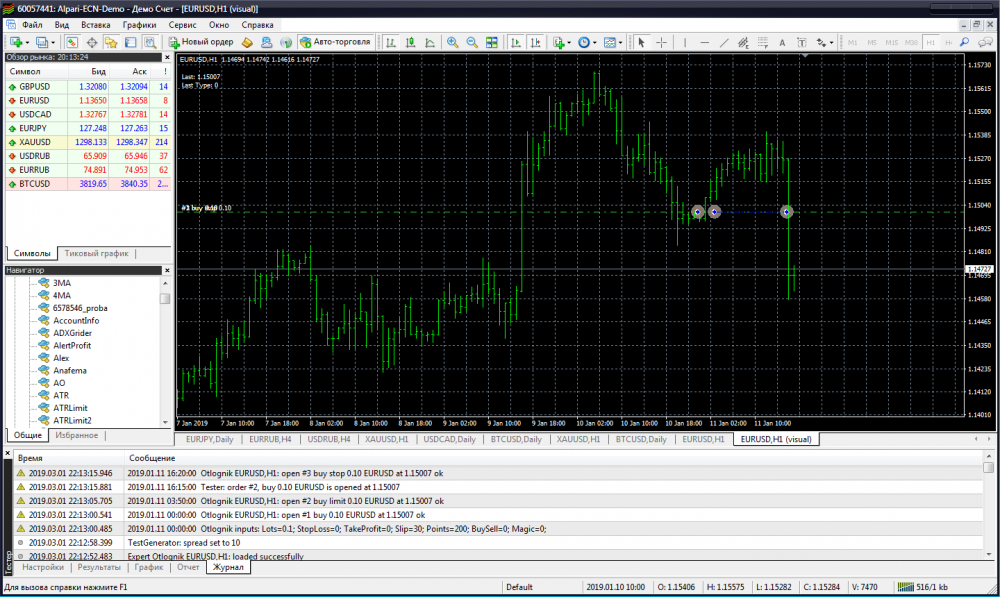Switch to bar chart display
Viewport: 1000px width, 597px height.
(391, 42)
